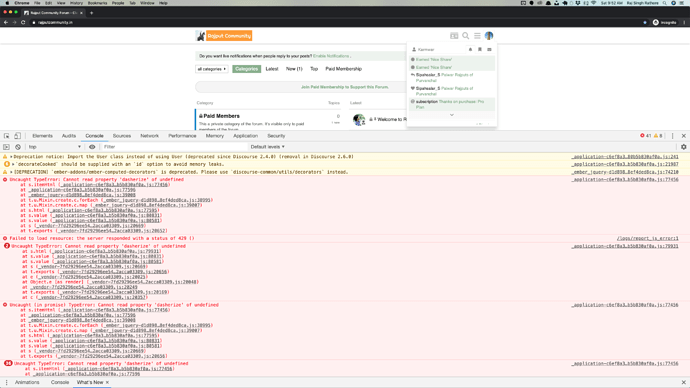The image size is (690, 388).
Task: Open the Paid Membership tab
Action: [343, 69]
